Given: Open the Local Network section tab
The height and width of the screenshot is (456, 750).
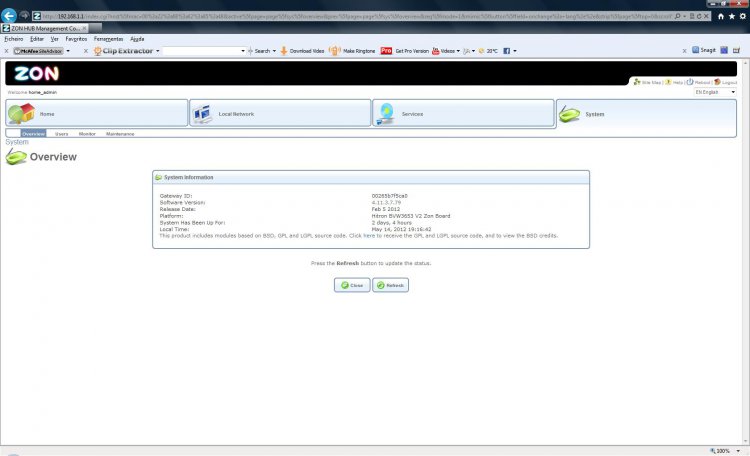Looking at the screenshot, I should [x=280, y=113].
